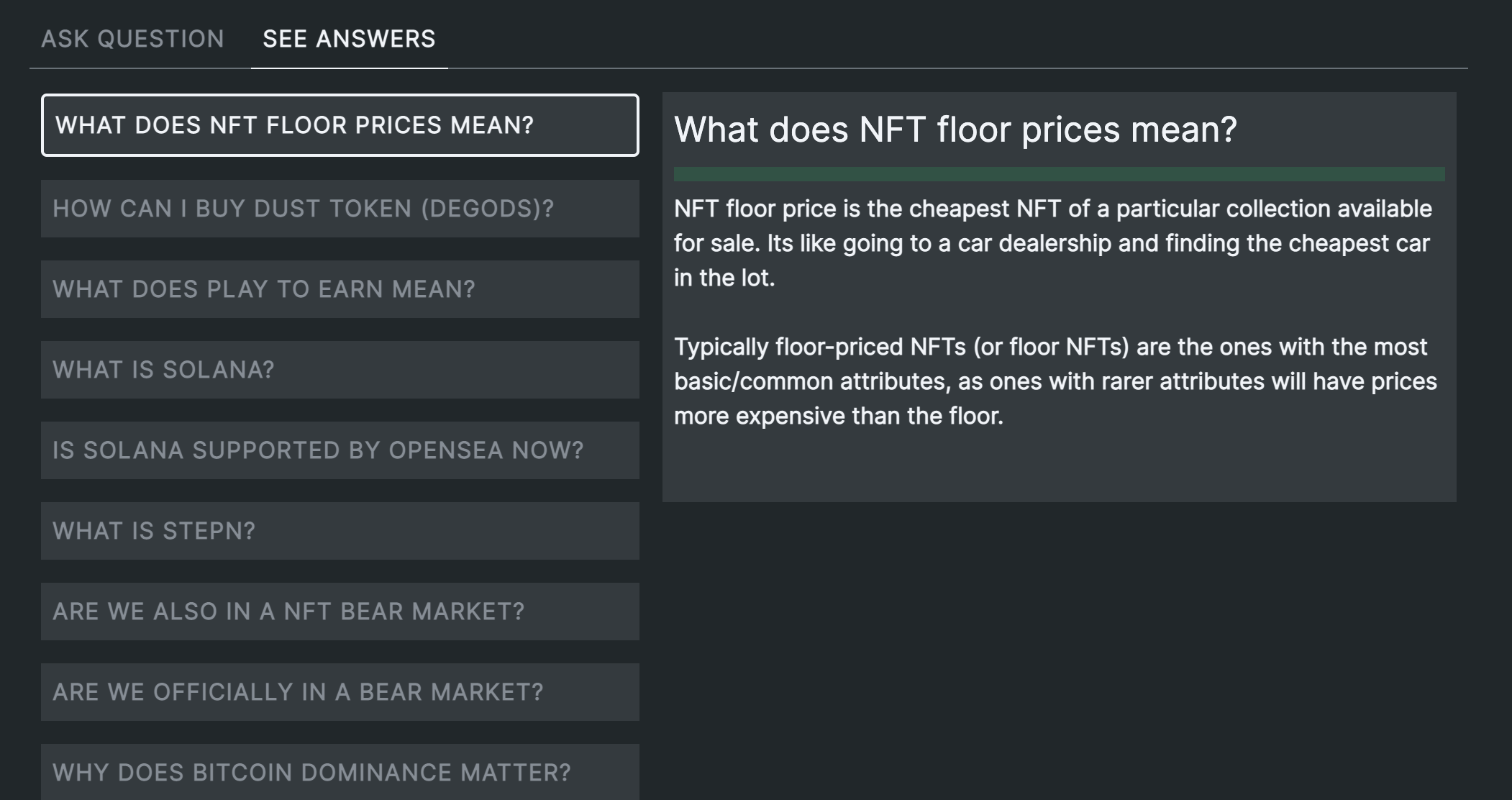Open 'How can I buy DUST token' question

point(340,209)
